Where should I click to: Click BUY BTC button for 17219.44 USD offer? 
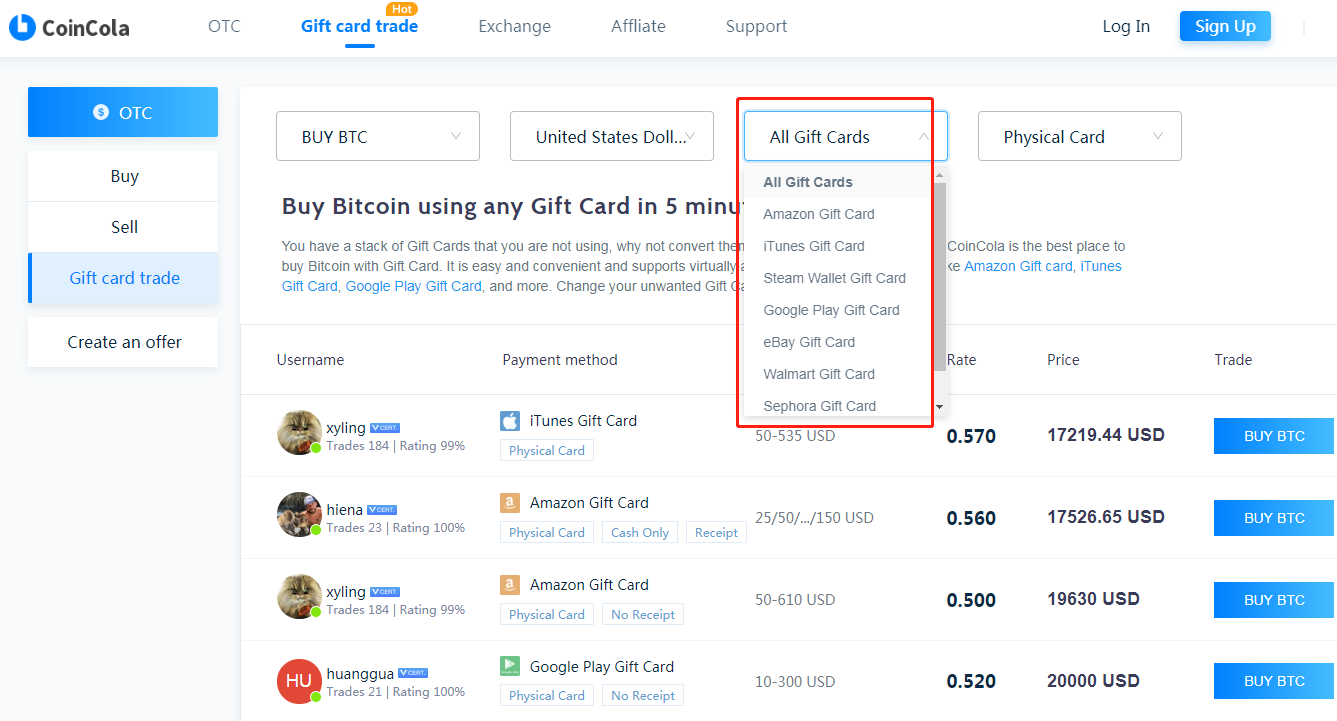click(1274, 436)
